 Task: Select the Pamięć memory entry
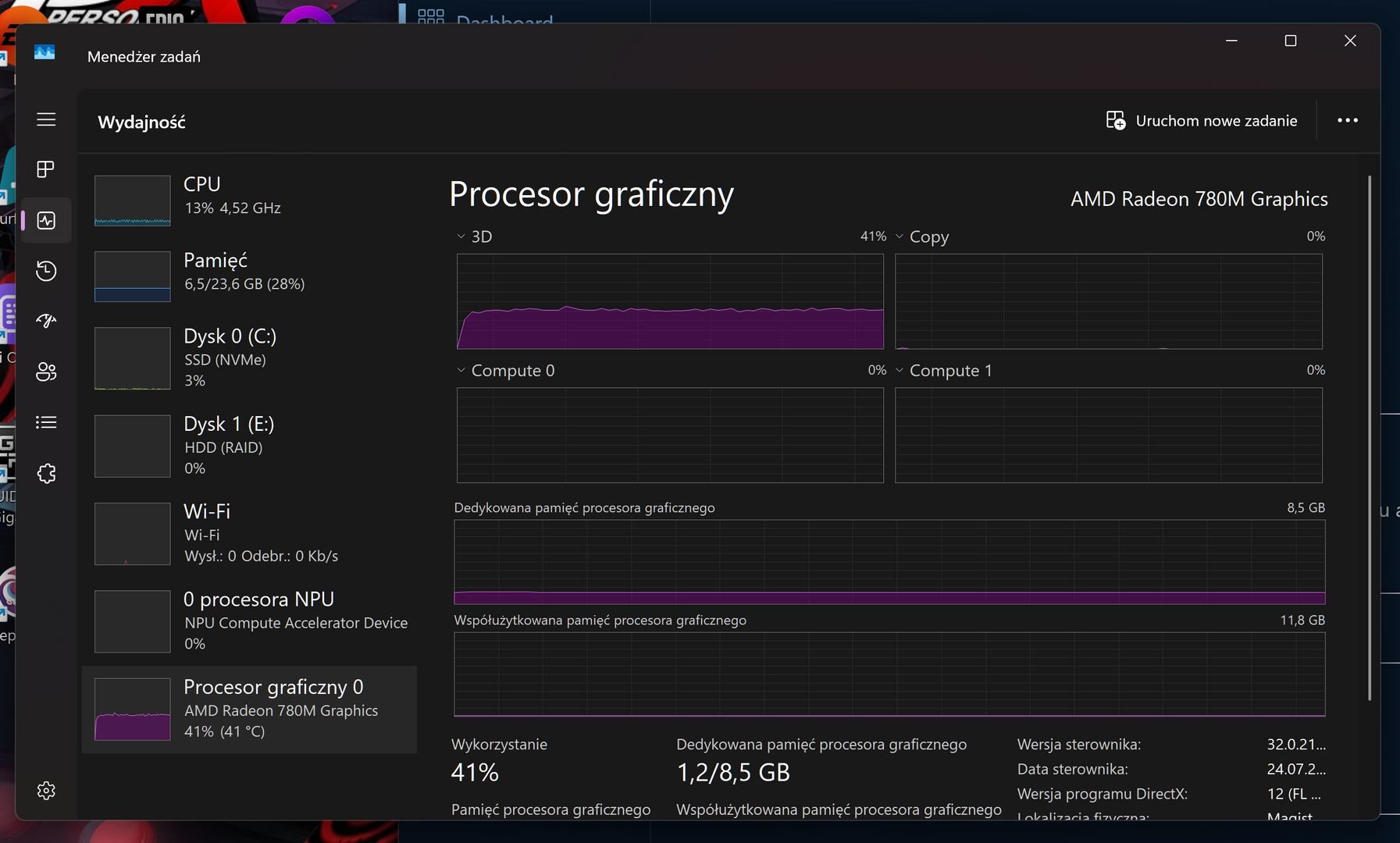click(249, 276)
